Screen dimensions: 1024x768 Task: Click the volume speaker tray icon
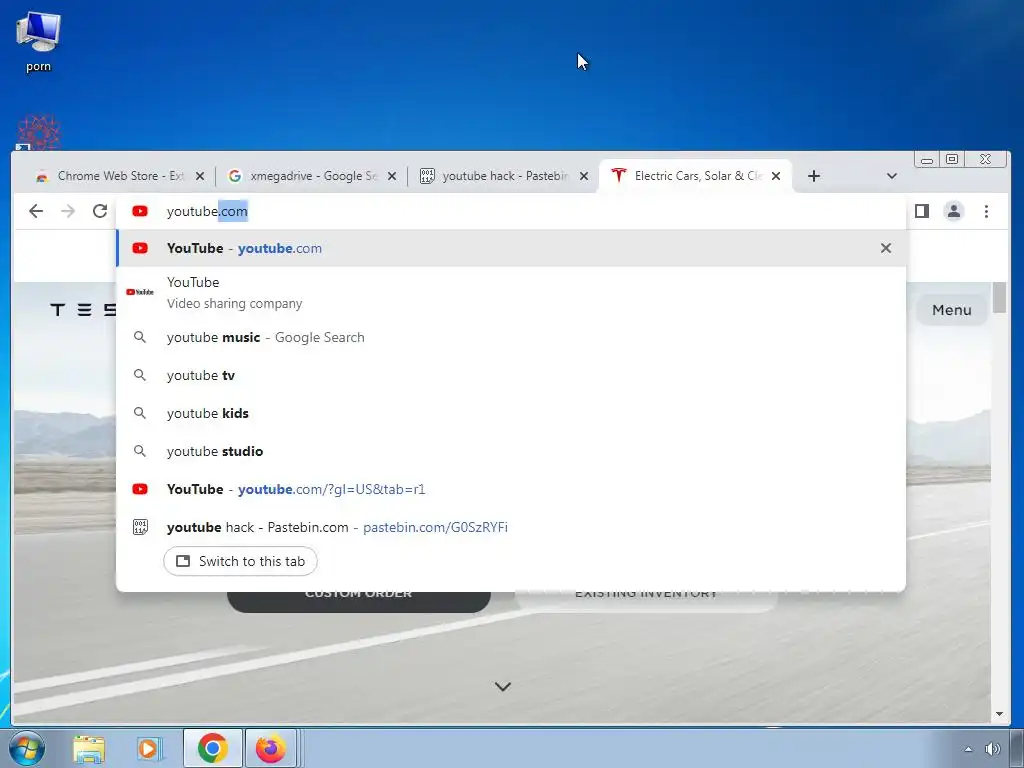993,749
